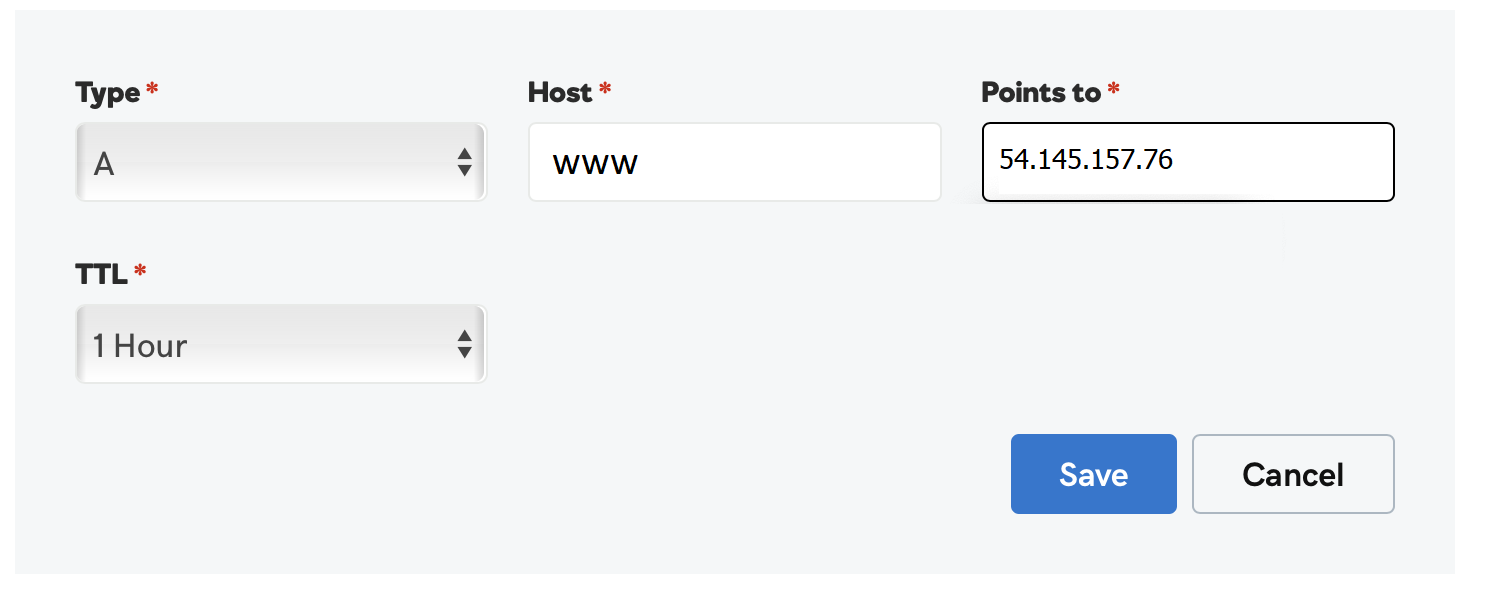This screenshot has height=594, width=1496.
Task: Click the red asterisk beside TTL
Action: 140,272
